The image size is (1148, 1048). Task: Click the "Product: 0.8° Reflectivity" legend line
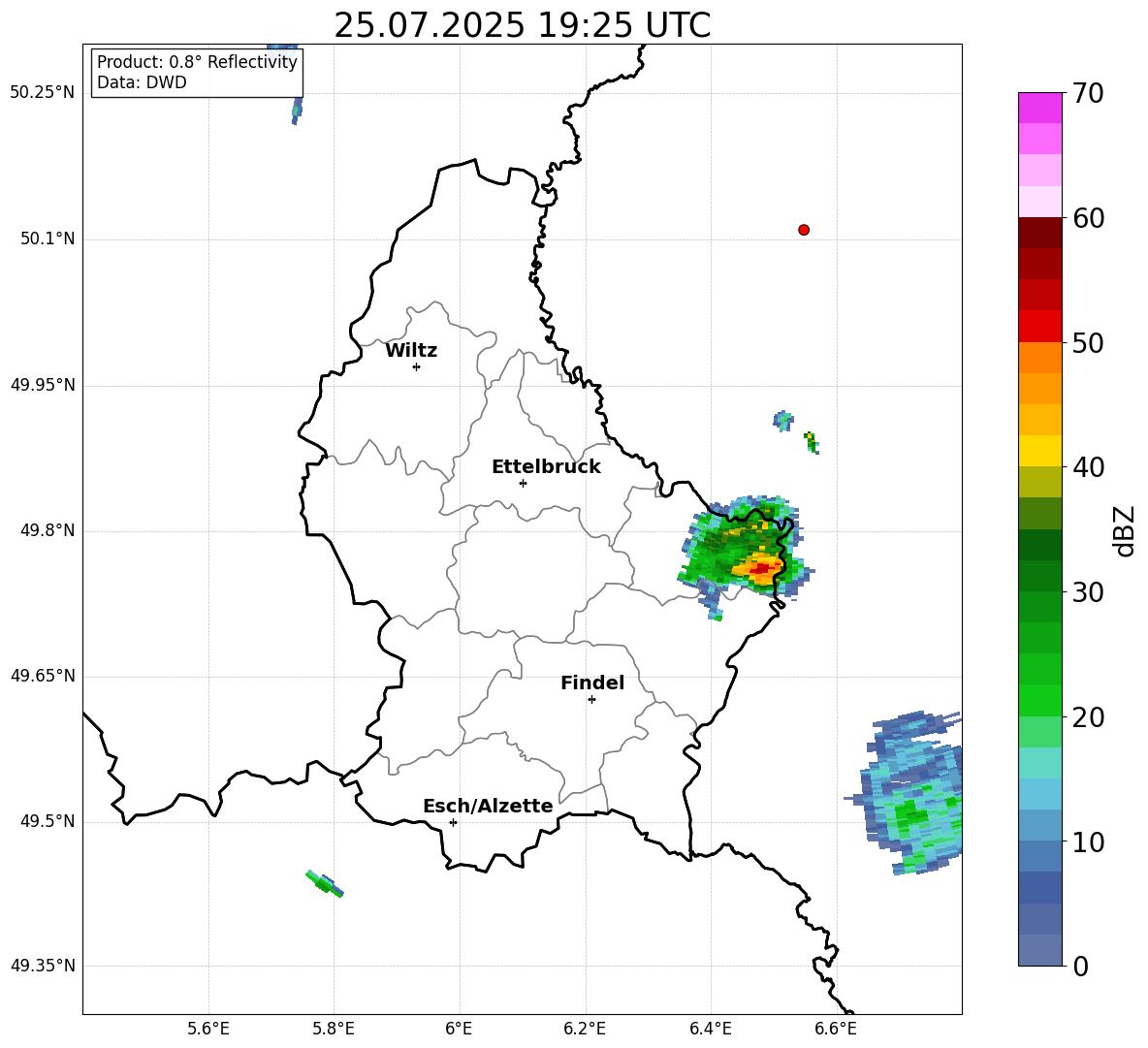point(197,61)
